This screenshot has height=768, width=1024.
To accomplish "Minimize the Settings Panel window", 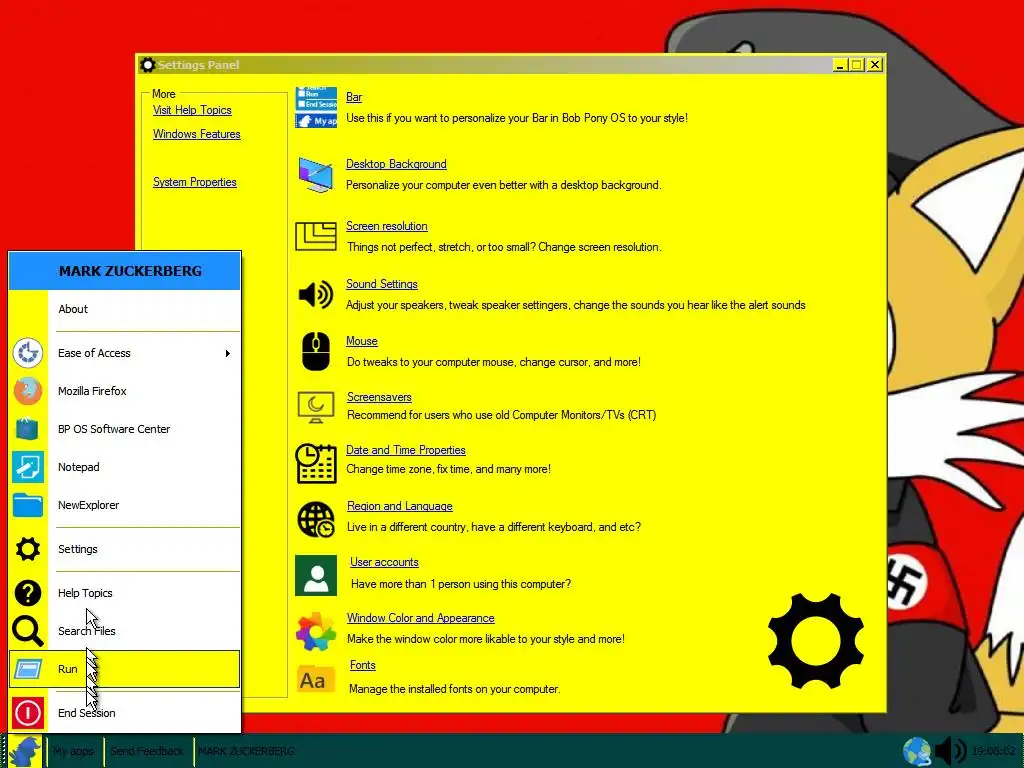I will click(x=840, y=65).
